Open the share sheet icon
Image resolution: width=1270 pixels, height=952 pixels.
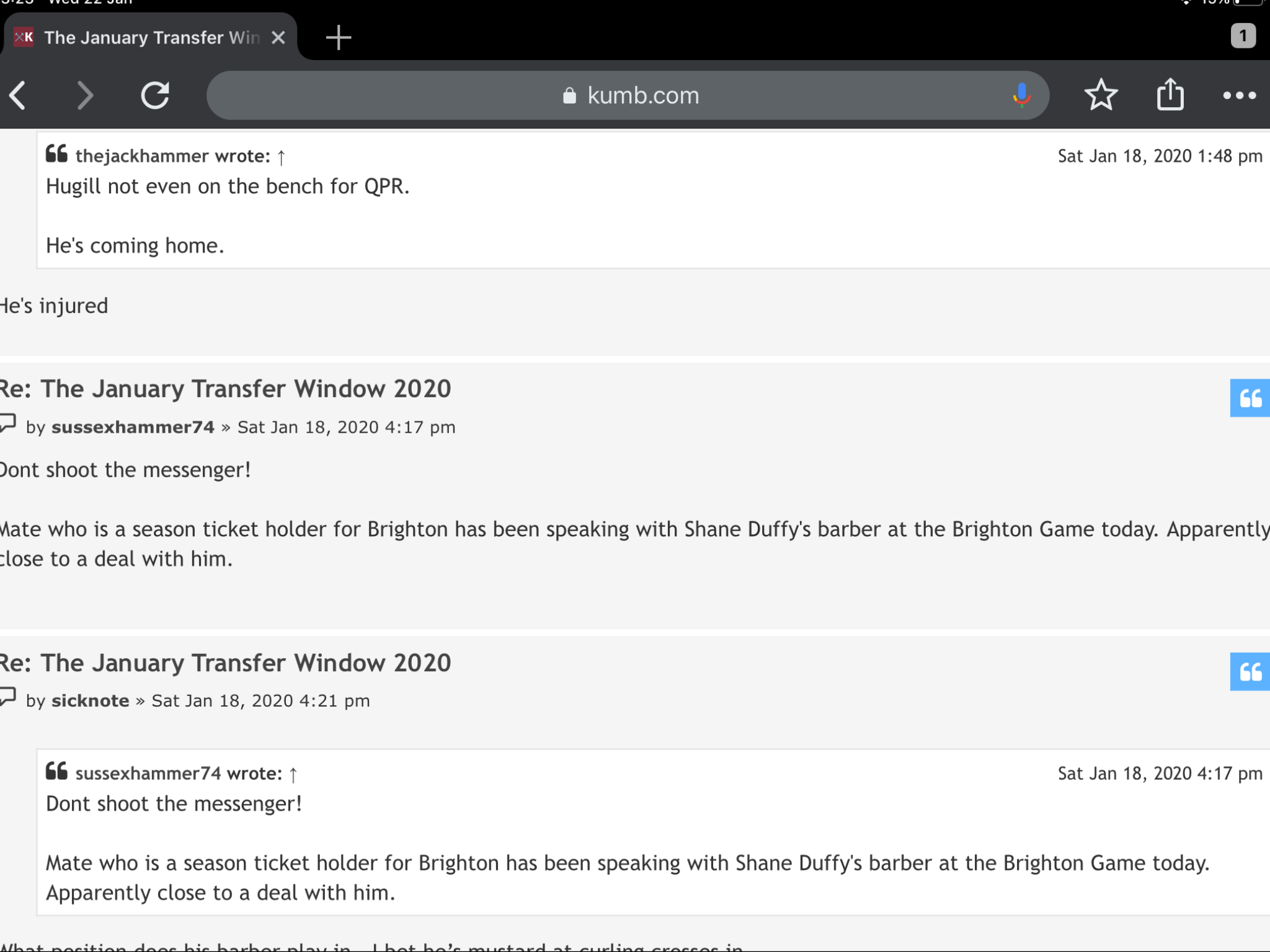click(x=1170, y=94)
